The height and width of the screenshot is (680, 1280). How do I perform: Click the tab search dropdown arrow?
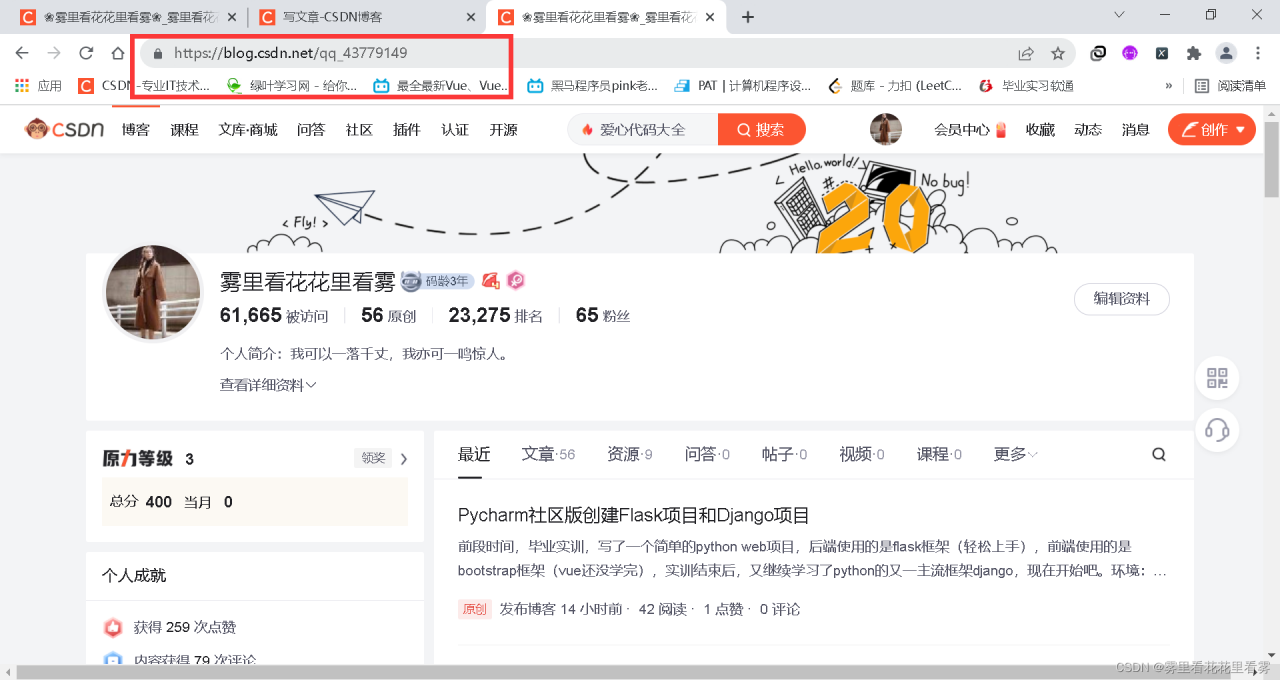tap(1121, 16)
